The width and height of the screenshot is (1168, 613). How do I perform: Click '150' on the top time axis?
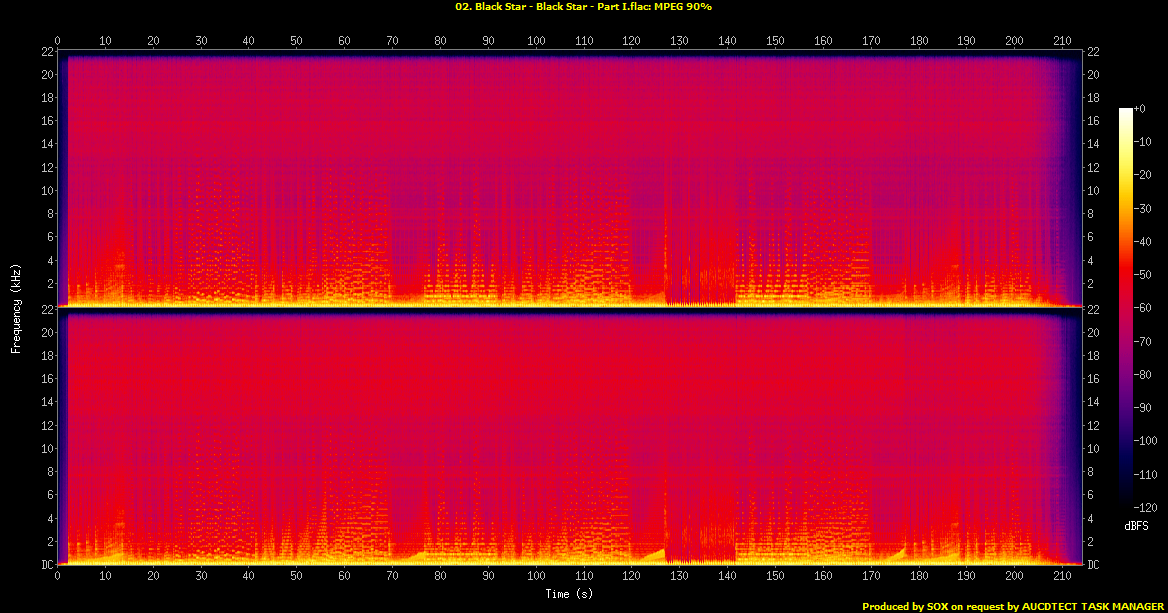(775, 41)
